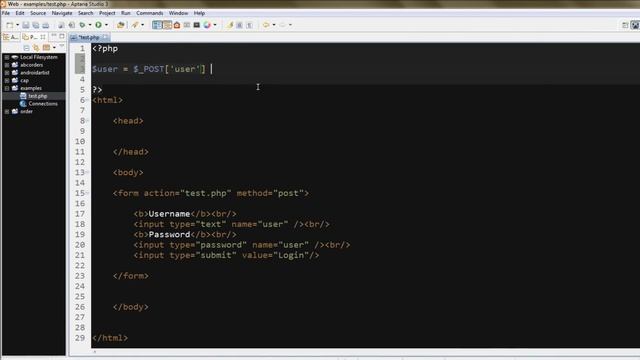This screenshot has height=360, width=640.
Task: Toggle the tan panel layout icon
Action: (x=167, y=25)
